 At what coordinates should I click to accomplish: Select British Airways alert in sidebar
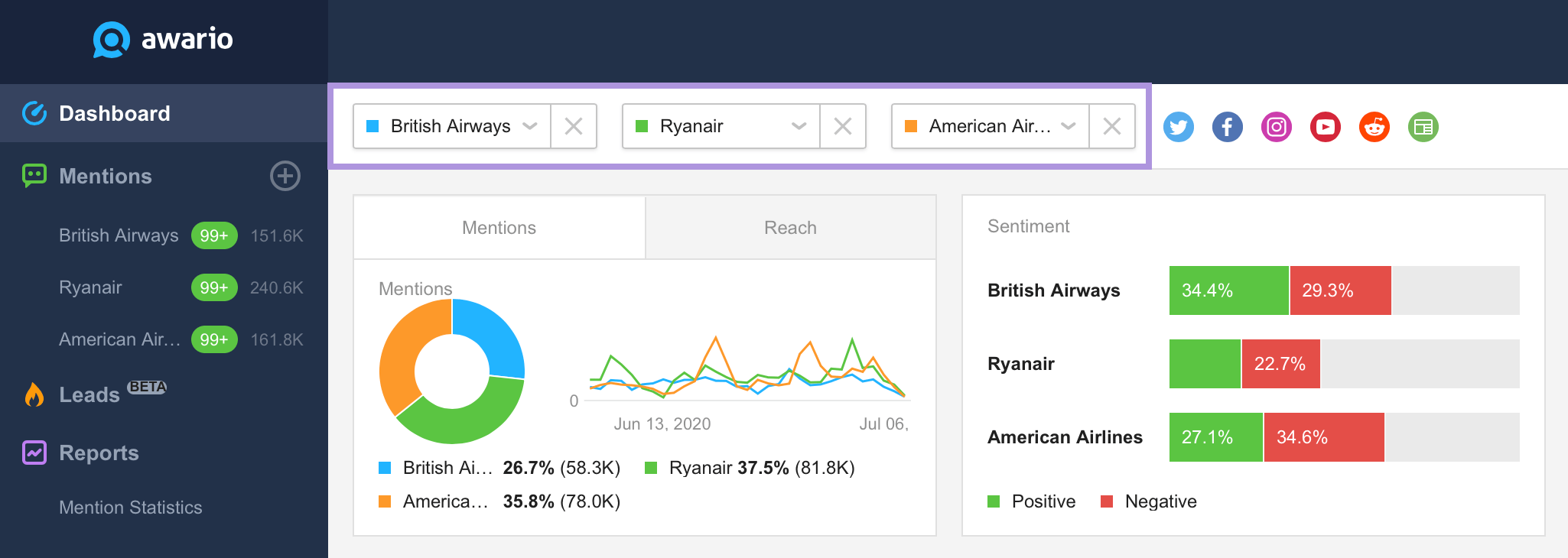tap(119, 235)
